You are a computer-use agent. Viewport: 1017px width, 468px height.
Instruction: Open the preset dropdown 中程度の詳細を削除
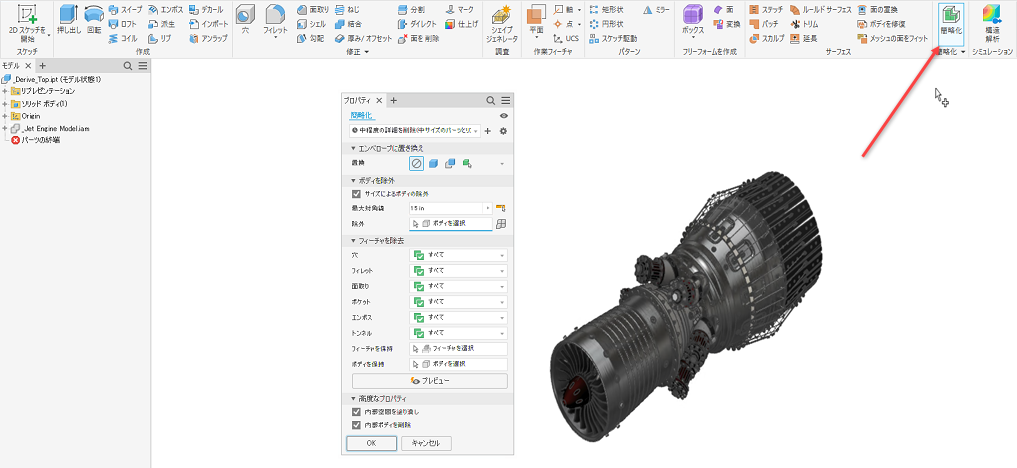[414, 131]
